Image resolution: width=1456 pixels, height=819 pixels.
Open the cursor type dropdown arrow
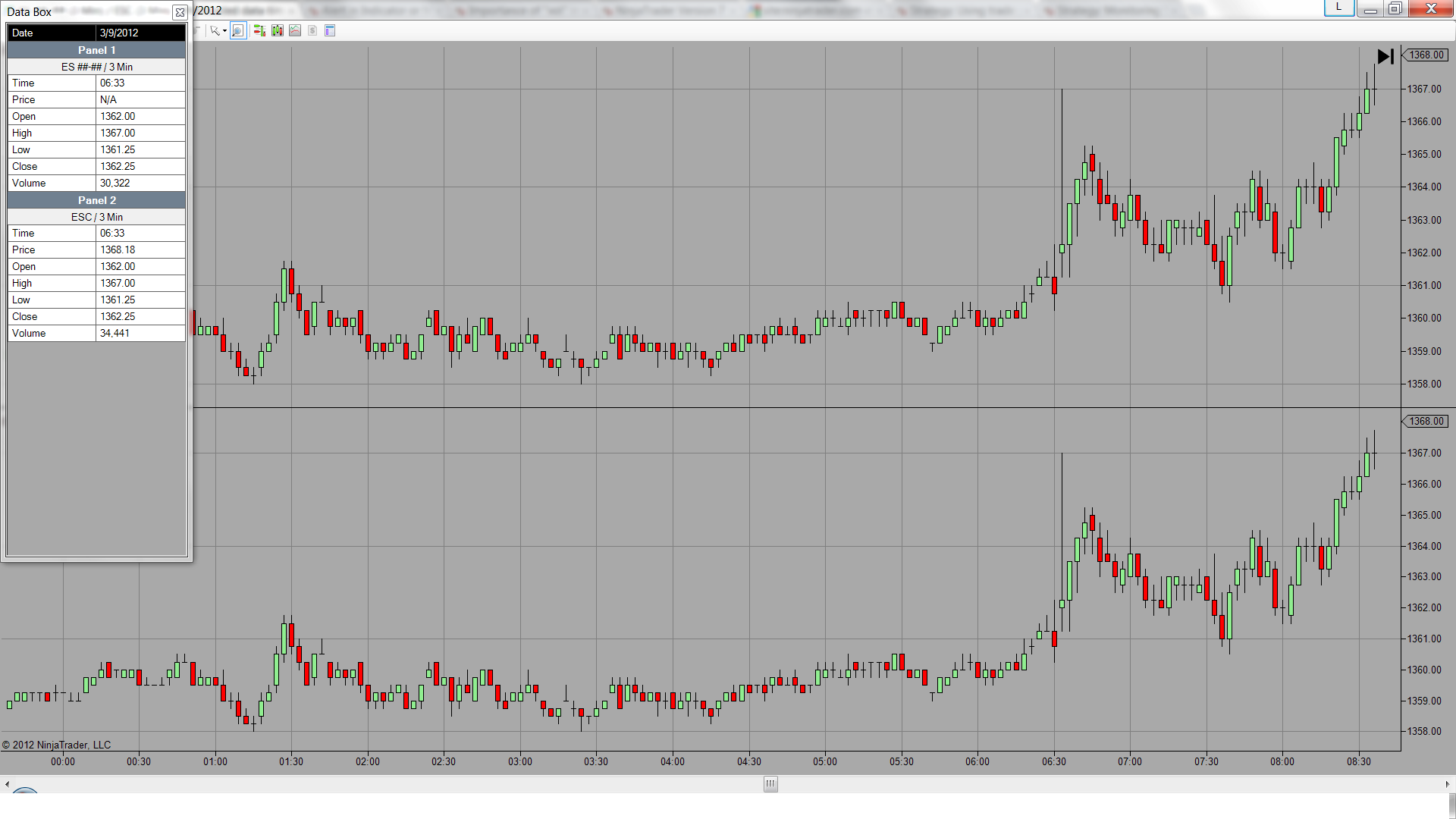tap(225, 31)
